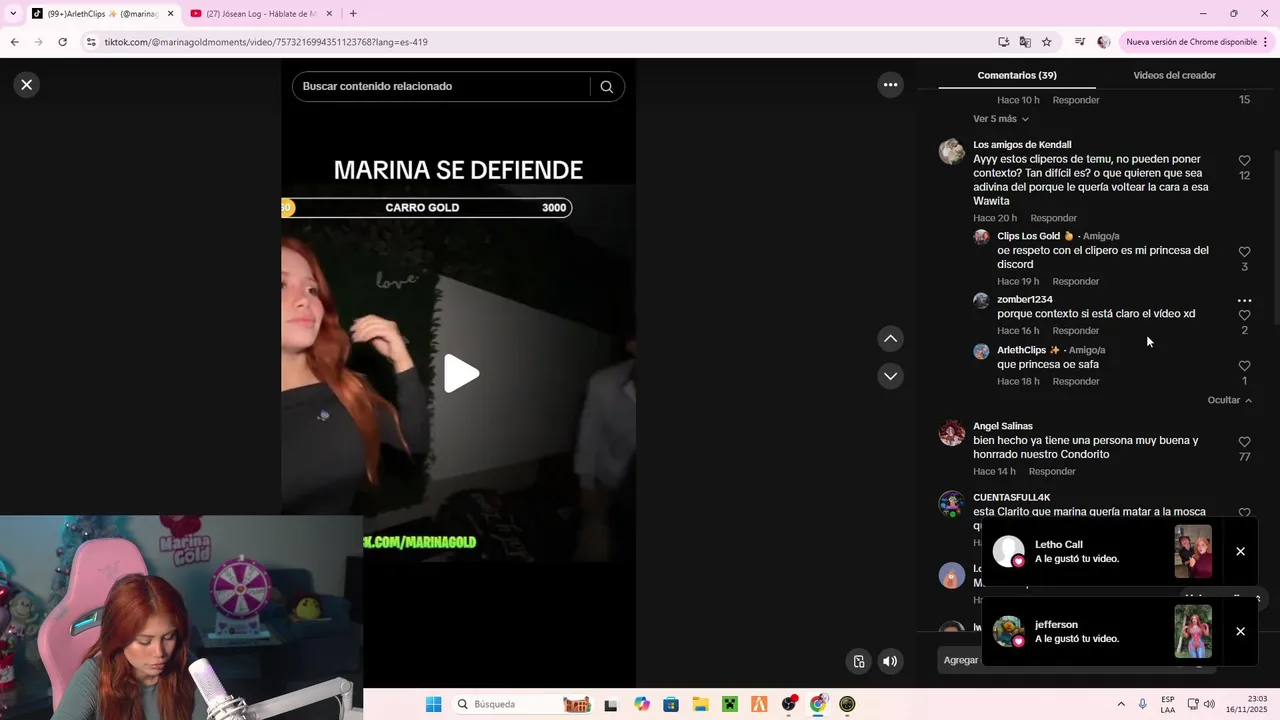This screenshot has height=720, width=1280.
Task: Click 'Nueva versión de Chrome disponible' button
Action: [1191, 42]
